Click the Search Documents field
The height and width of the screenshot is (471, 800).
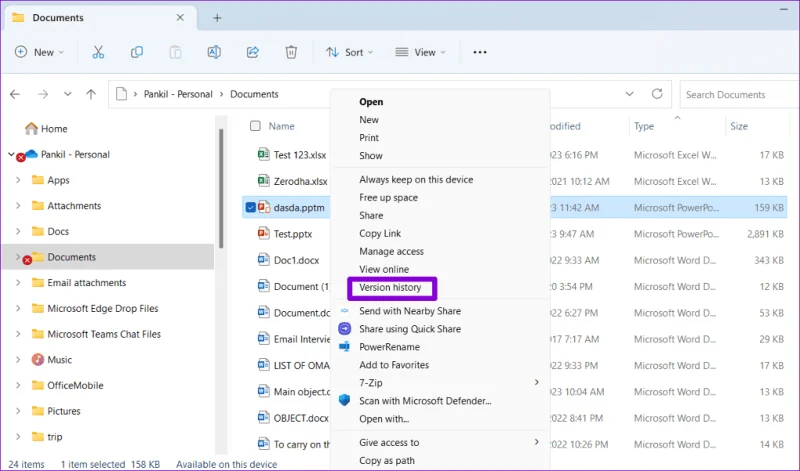click(739, 94)
